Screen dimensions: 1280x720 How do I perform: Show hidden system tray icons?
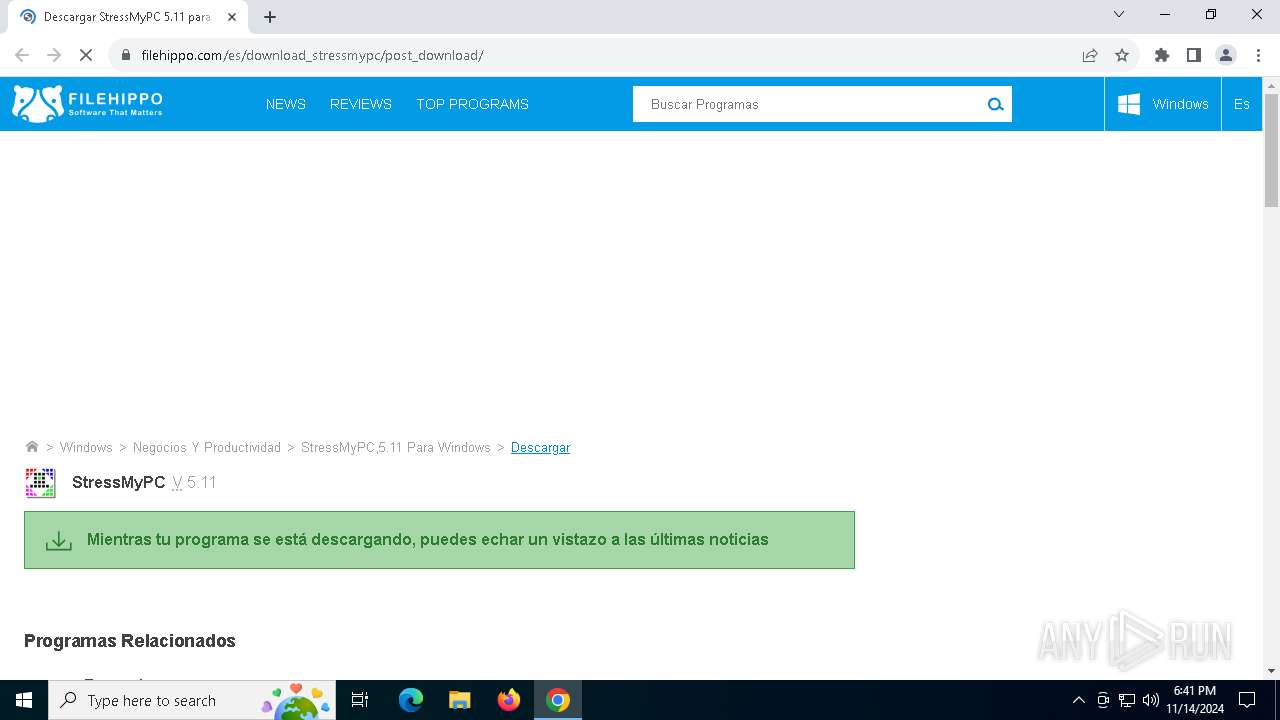(1078, 700)
